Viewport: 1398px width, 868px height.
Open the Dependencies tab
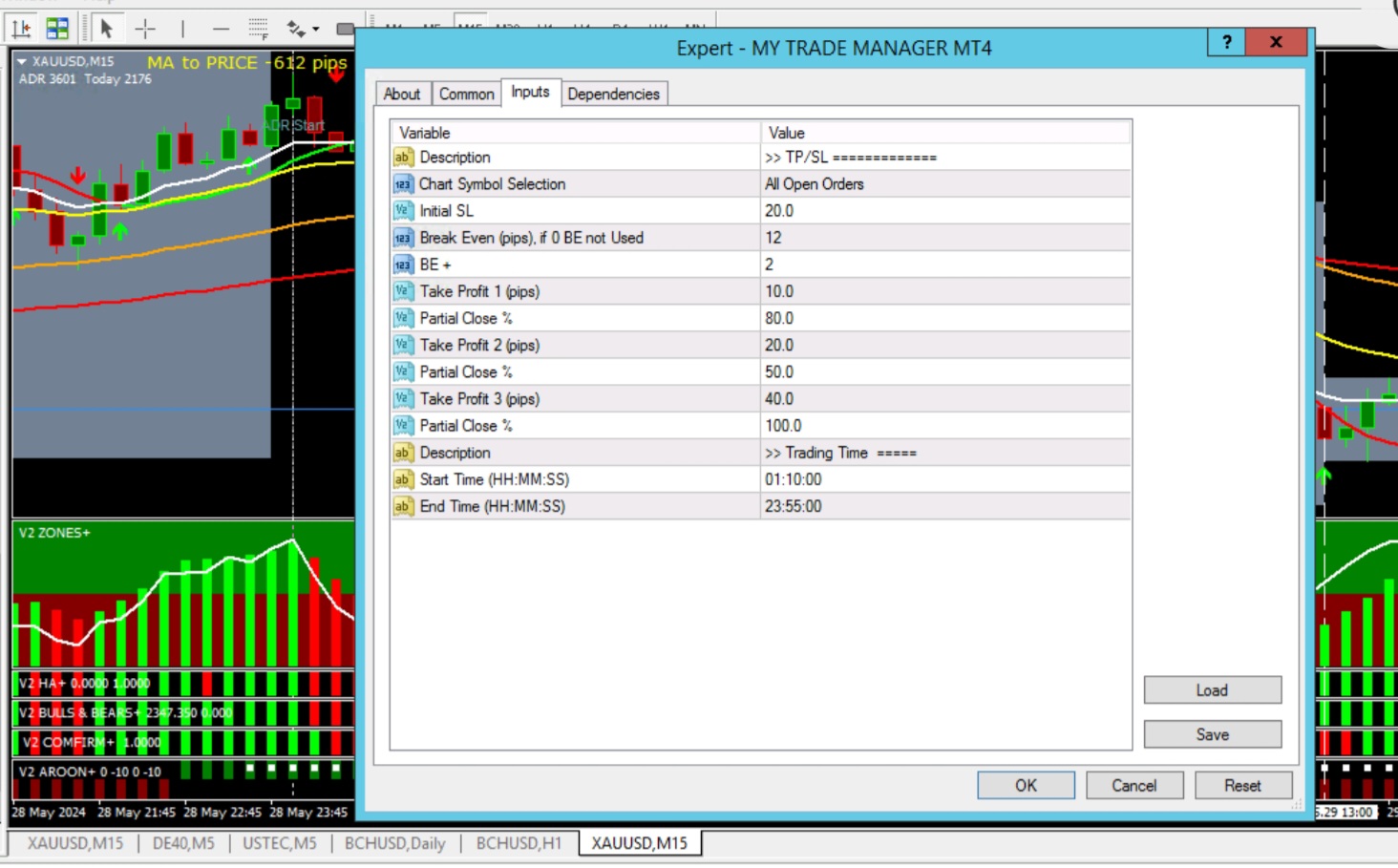pos(613,94)
